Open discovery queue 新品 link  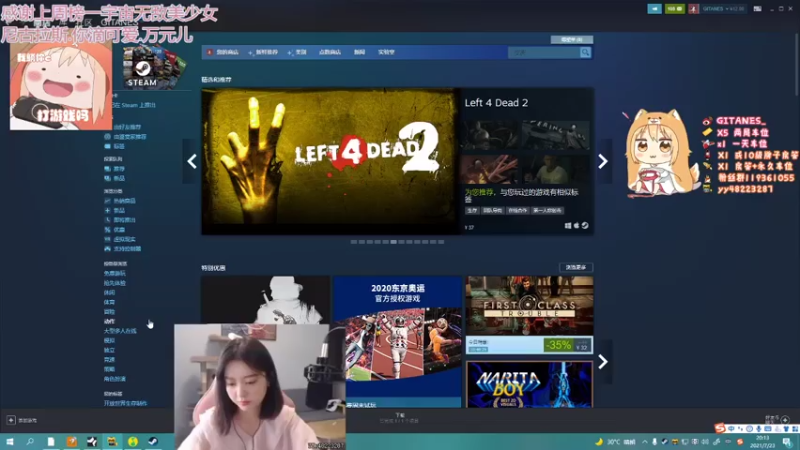click(119, 179)
